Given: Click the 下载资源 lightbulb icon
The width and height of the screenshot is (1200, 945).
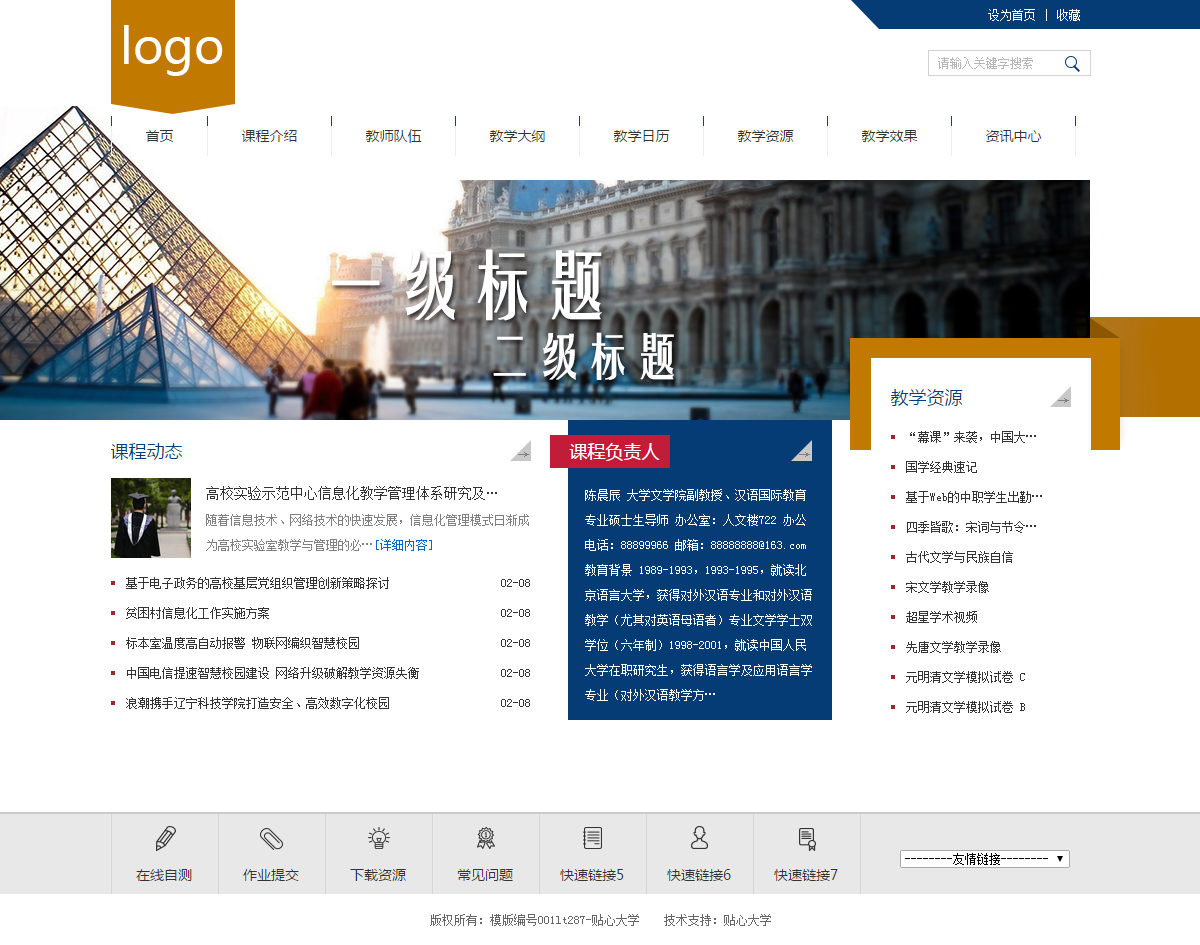Looking at the screenshot, I should [378, 839].
